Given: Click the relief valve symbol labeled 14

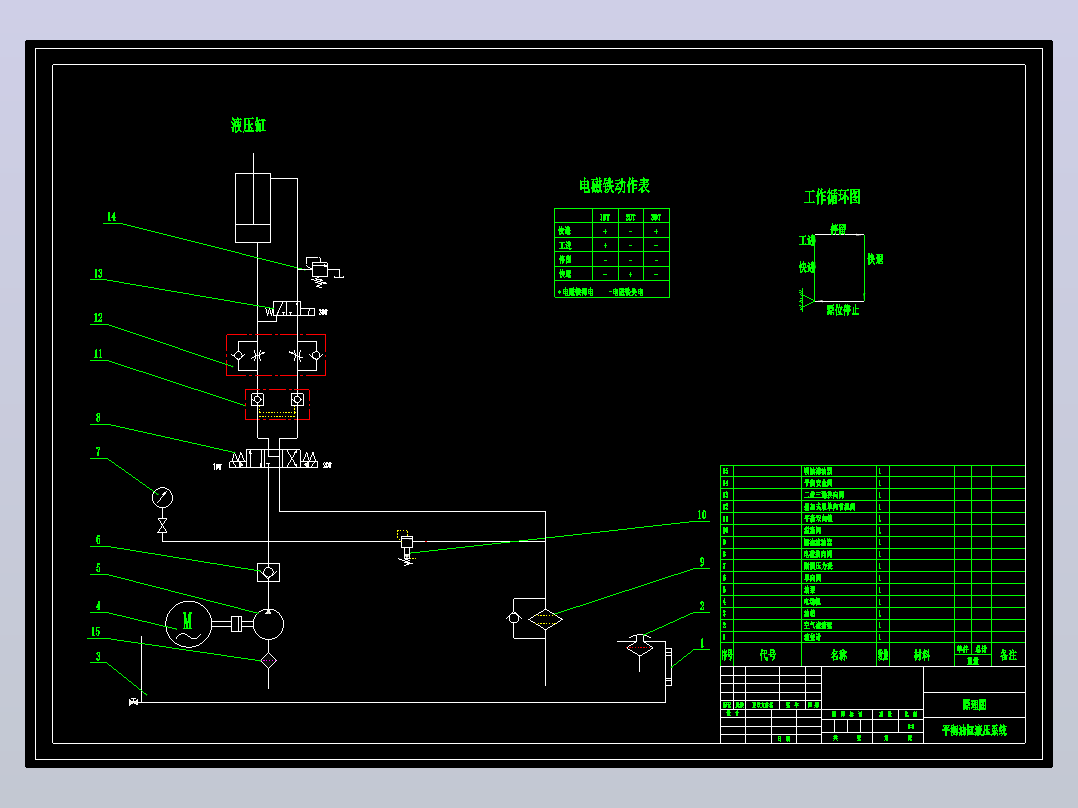Looking at the screenshot, I should (320, 271).
